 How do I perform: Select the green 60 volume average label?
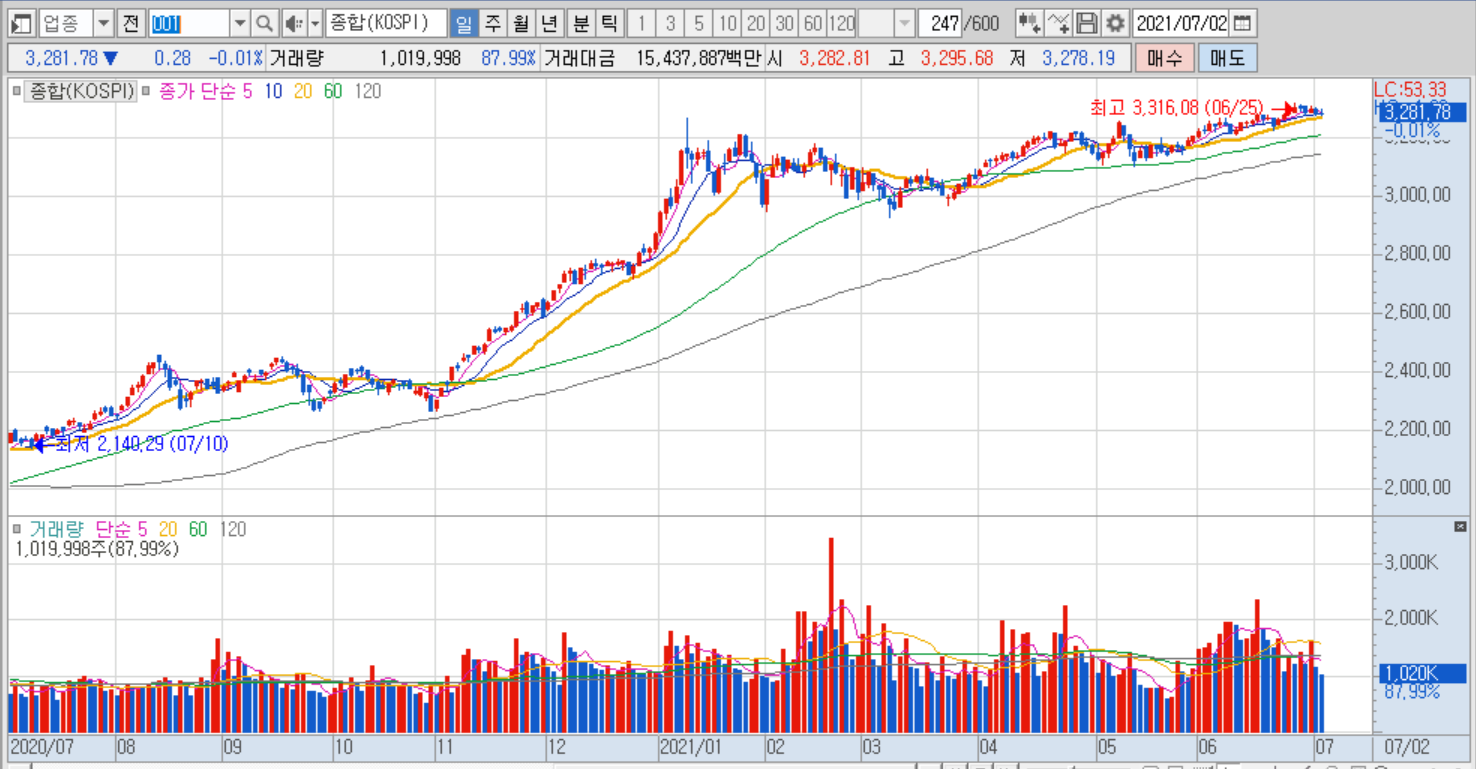pyautogui.click(x=198, y=529)
